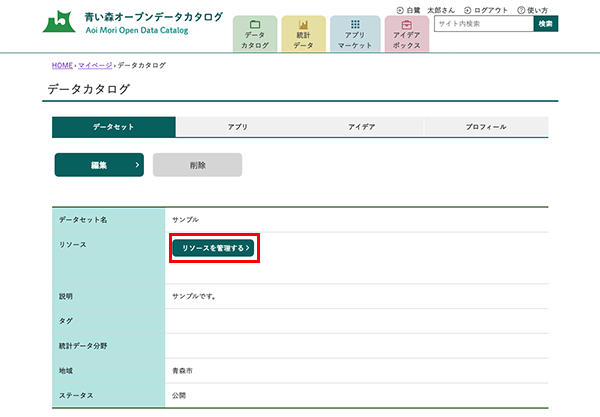Screen dimensions: 600x417
Task: Click the 説明 row label
Action: (x=65, y=296)
